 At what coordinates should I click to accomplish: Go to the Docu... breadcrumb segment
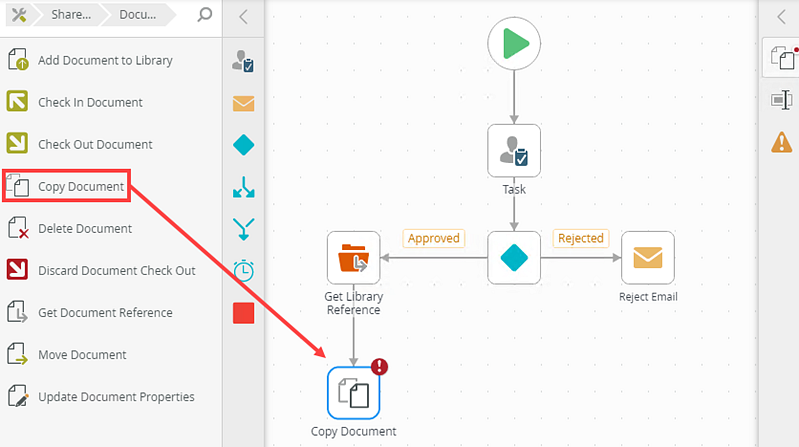coord(138,15)
